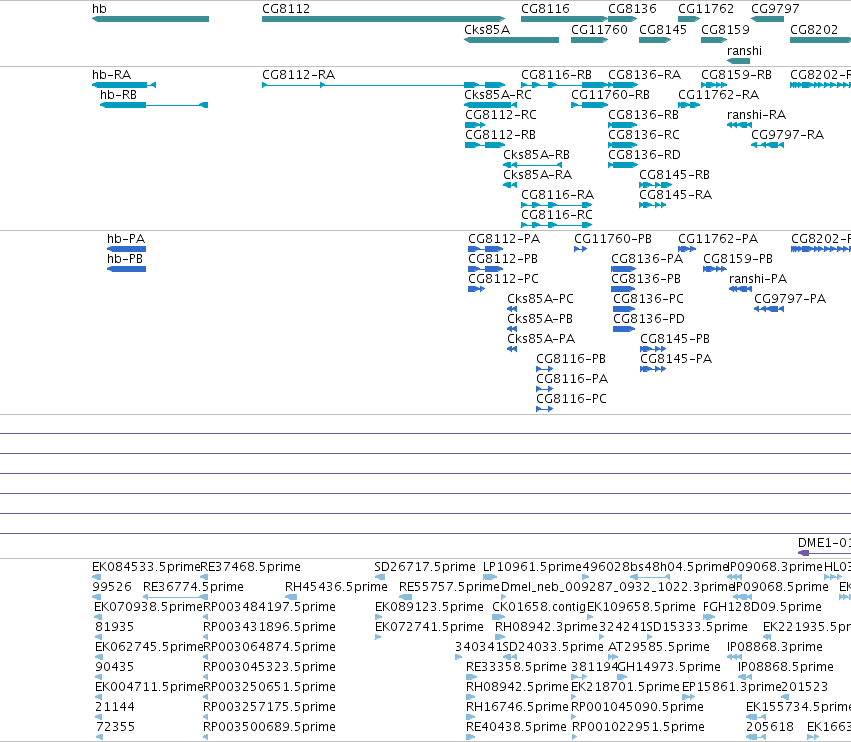Click the CG8116-PC protein label

tap(571, 399)
